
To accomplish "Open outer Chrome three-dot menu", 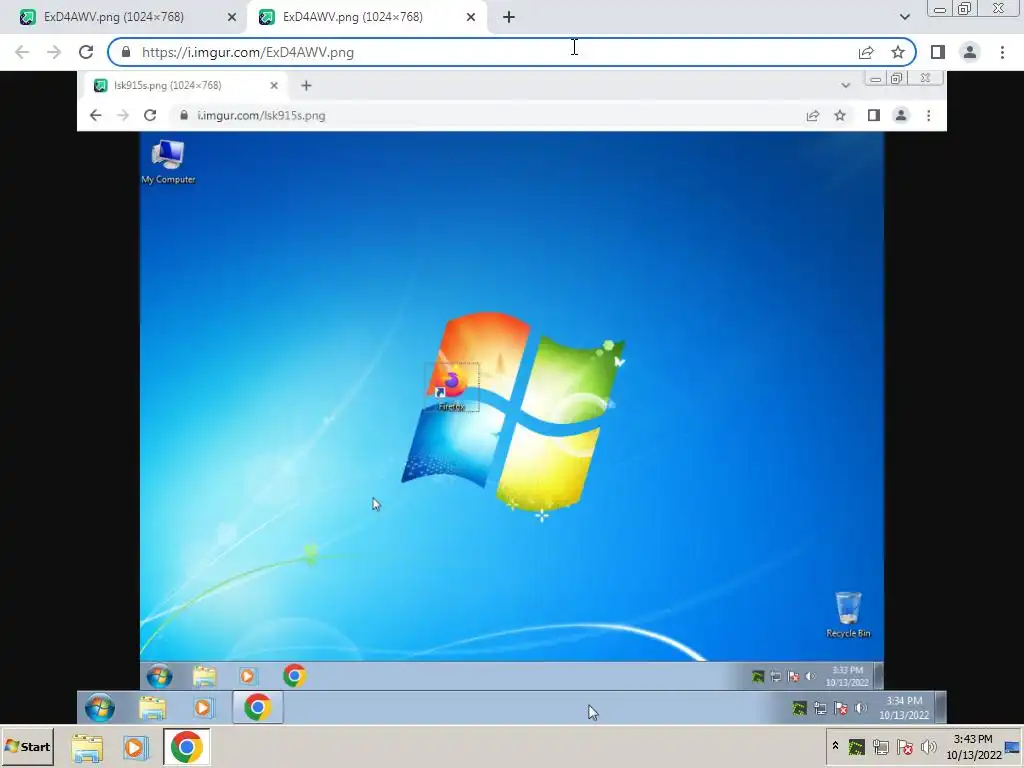I will point(1002,52).
